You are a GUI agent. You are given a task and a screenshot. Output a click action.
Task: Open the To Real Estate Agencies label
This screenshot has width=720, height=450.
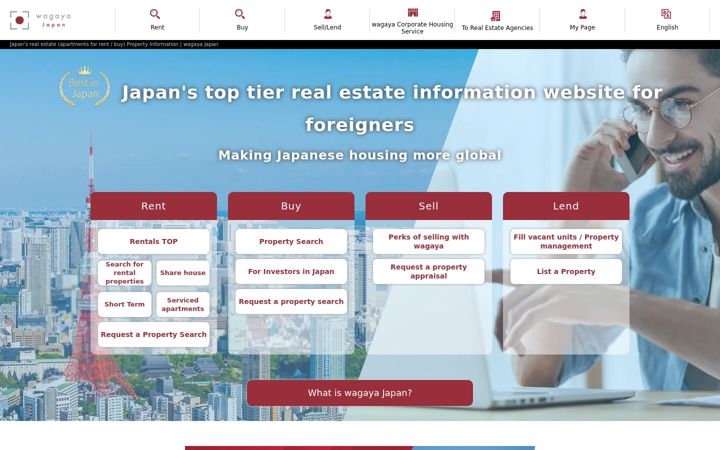pos(497,28)
